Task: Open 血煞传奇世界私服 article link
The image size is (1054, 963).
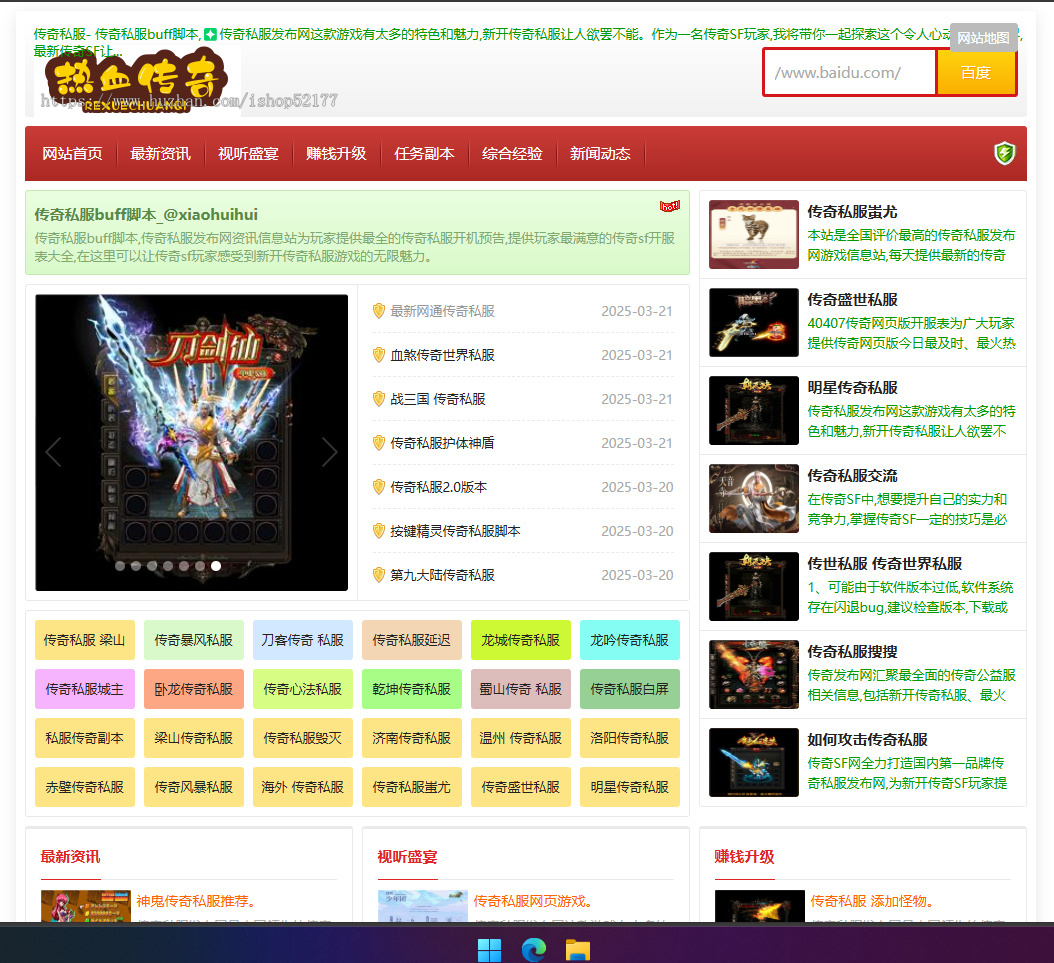Action: click(x=442, y=355)
